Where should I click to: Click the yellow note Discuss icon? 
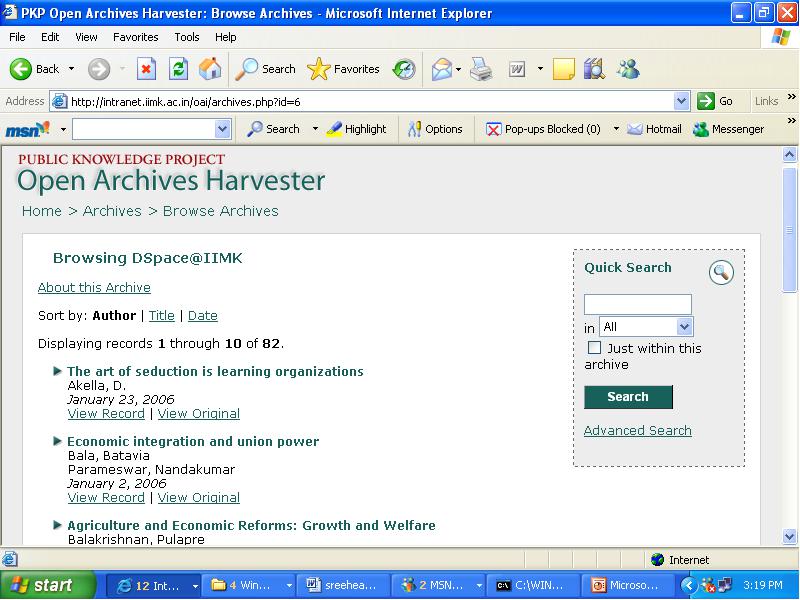point(563,69)
